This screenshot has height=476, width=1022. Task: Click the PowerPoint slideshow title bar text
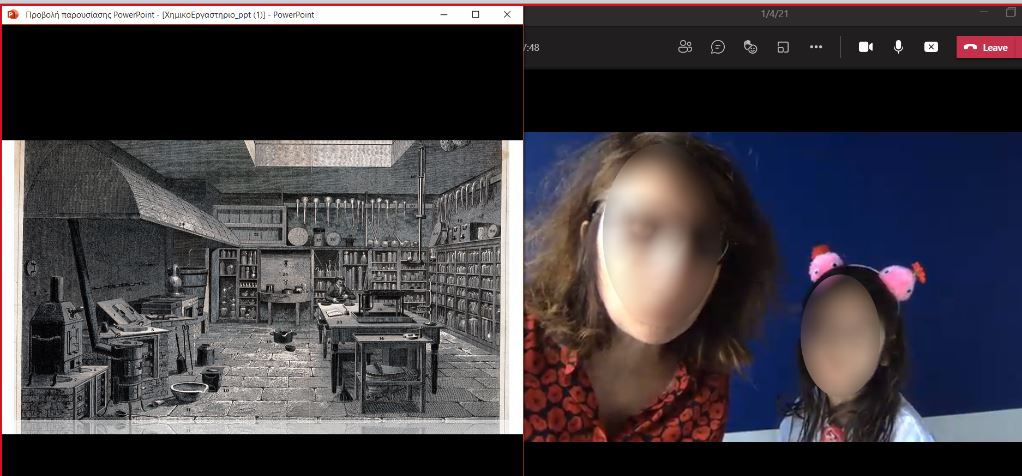click(169, 14)
